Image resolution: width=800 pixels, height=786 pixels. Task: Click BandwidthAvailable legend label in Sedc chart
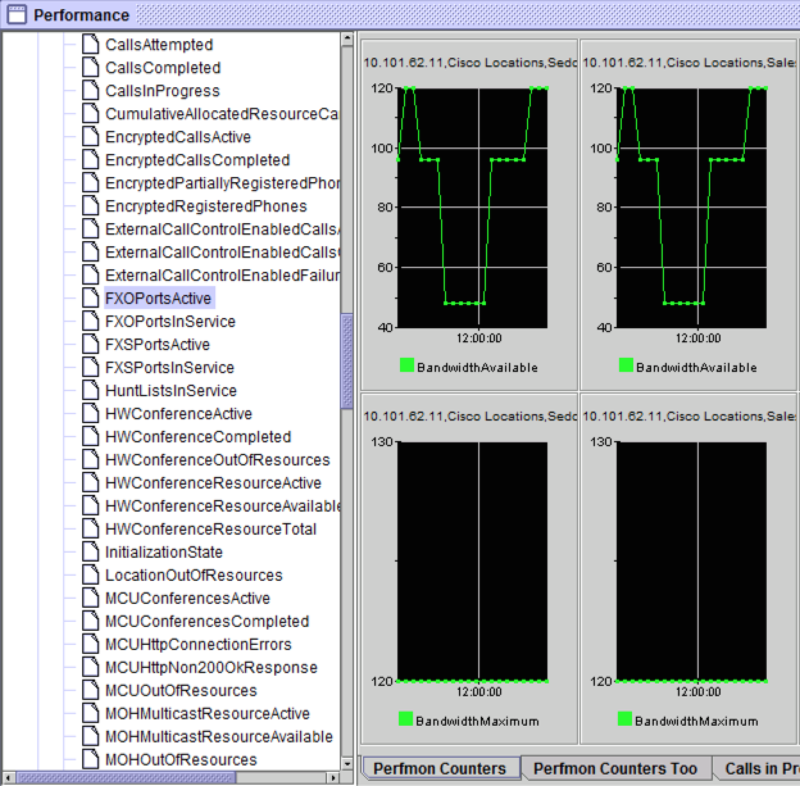[477, 367]
